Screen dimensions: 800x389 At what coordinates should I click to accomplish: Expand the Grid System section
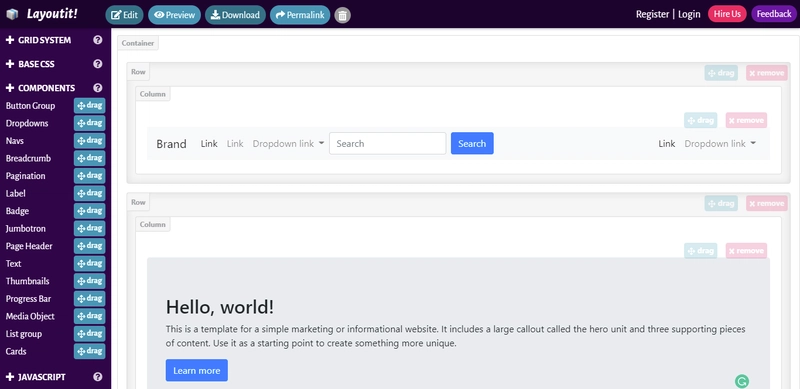click(38, 40)
